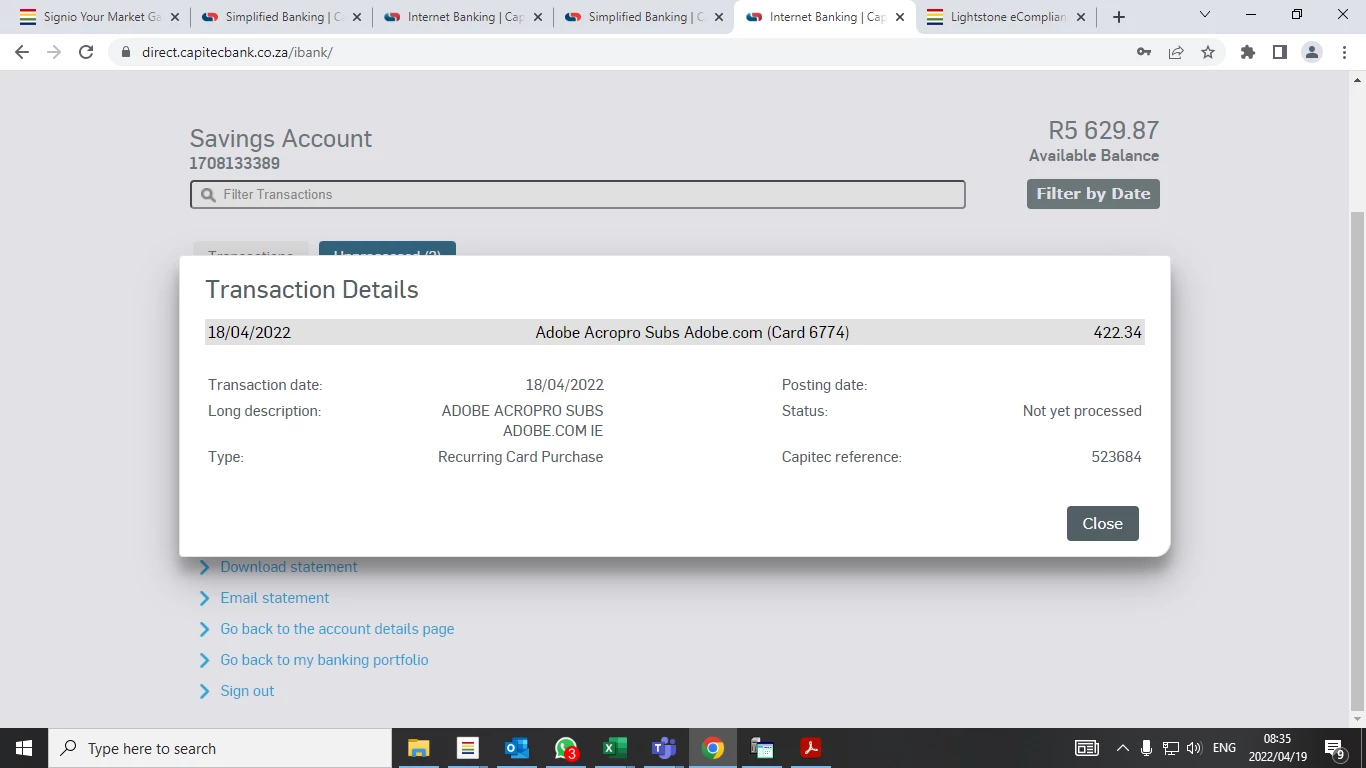Show hidden system tray icons
1366x768 pixels.
pyautogui.click(x=1122, y=748)
